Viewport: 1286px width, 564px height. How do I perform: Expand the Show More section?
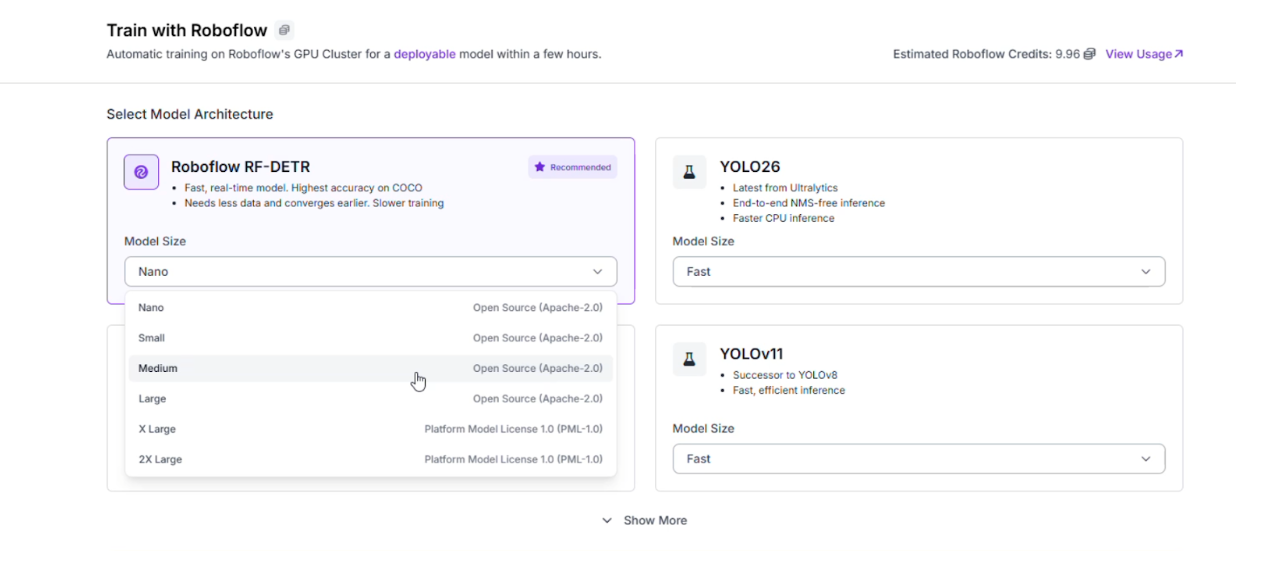(x=644, y=521)
